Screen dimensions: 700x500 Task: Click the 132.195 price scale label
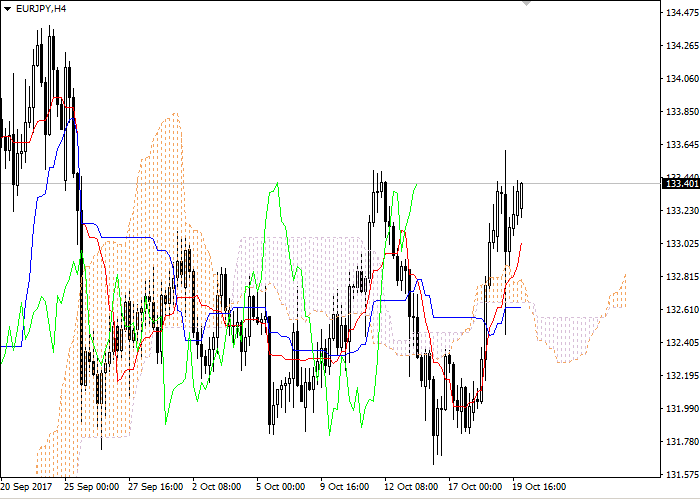[x=682, y=375]
